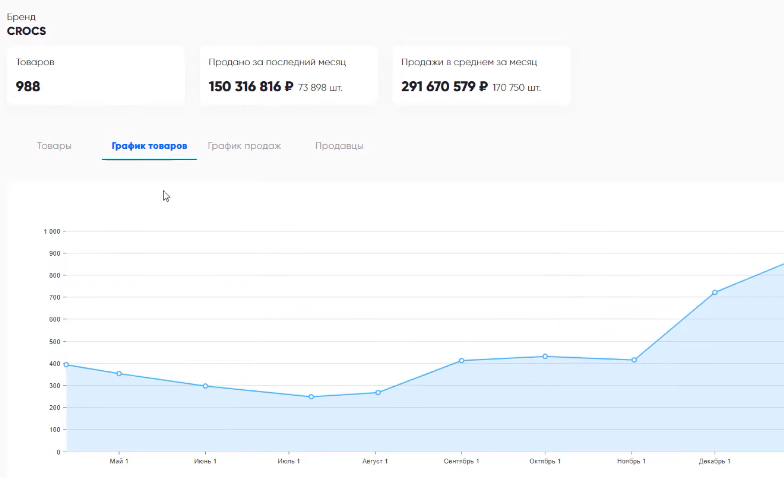Click the 150 316 816 ₽ sales value
Viewport: 784px width, 477px height.
click(250, 86)
